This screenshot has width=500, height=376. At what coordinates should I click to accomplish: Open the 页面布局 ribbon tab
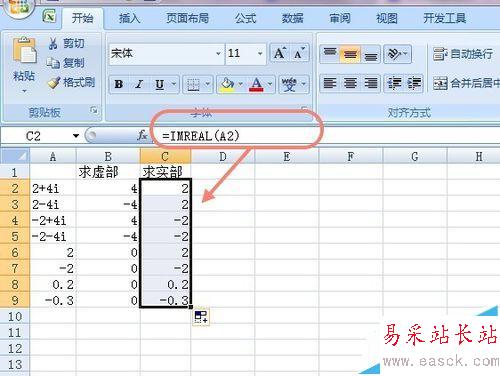point(187,18)
